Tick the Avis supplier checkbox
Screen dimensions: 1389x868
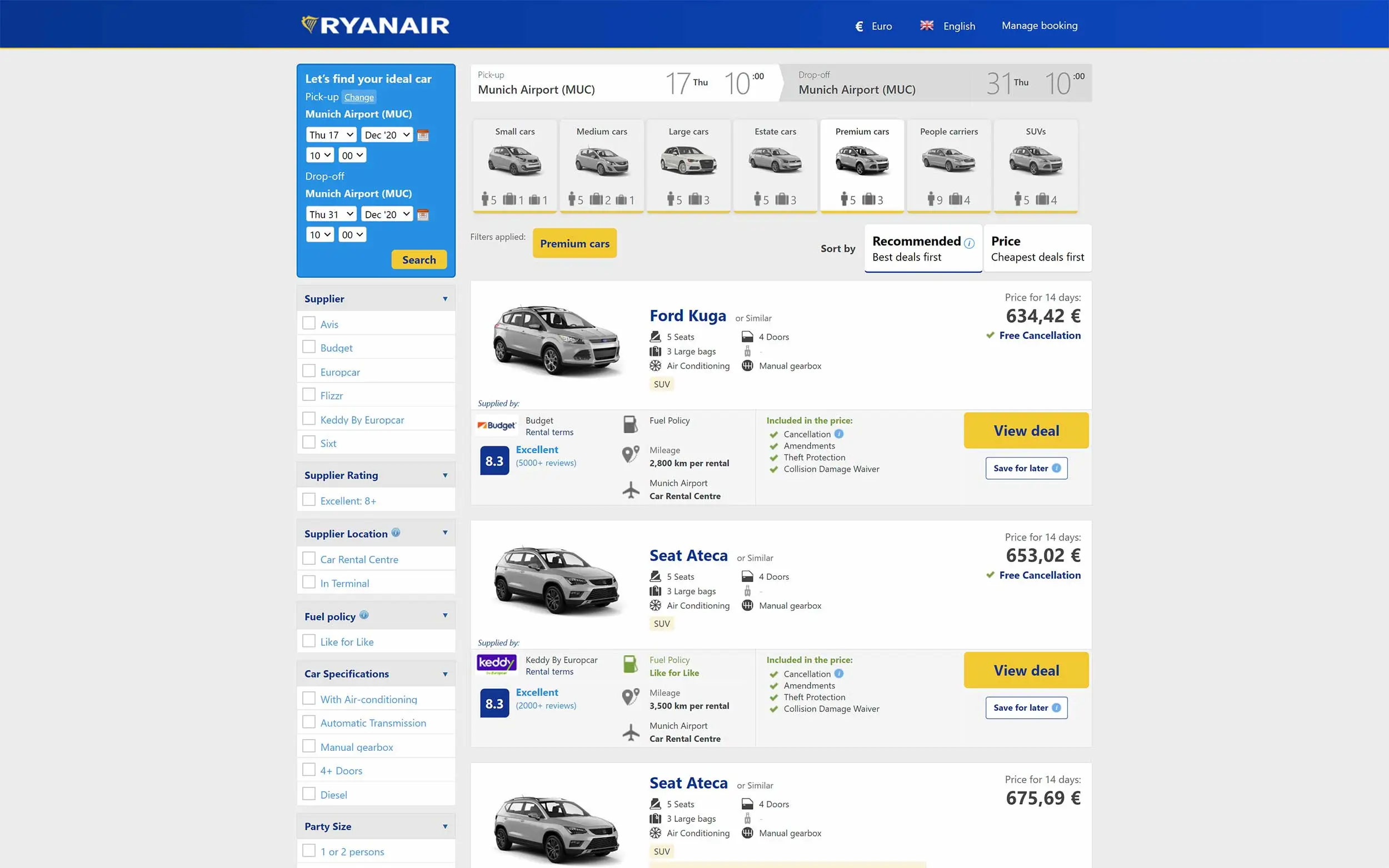[309, 323]
